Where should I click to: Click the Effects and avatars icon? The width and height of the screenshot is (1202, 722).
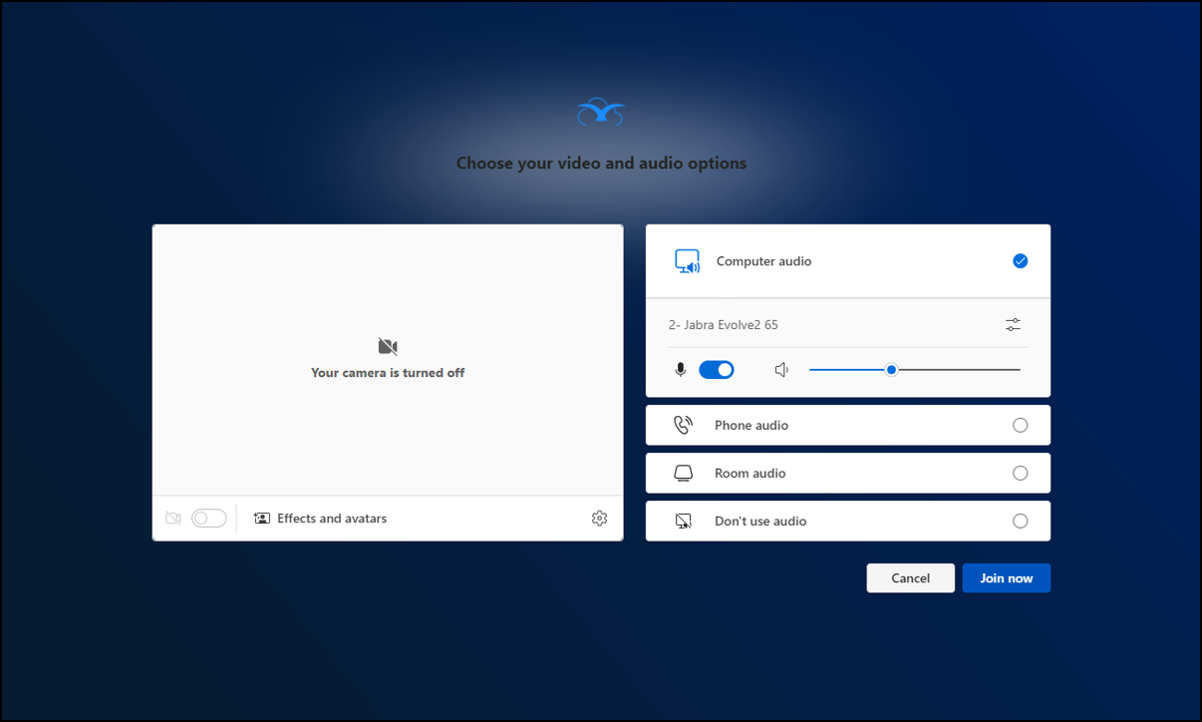pos(262,518)
